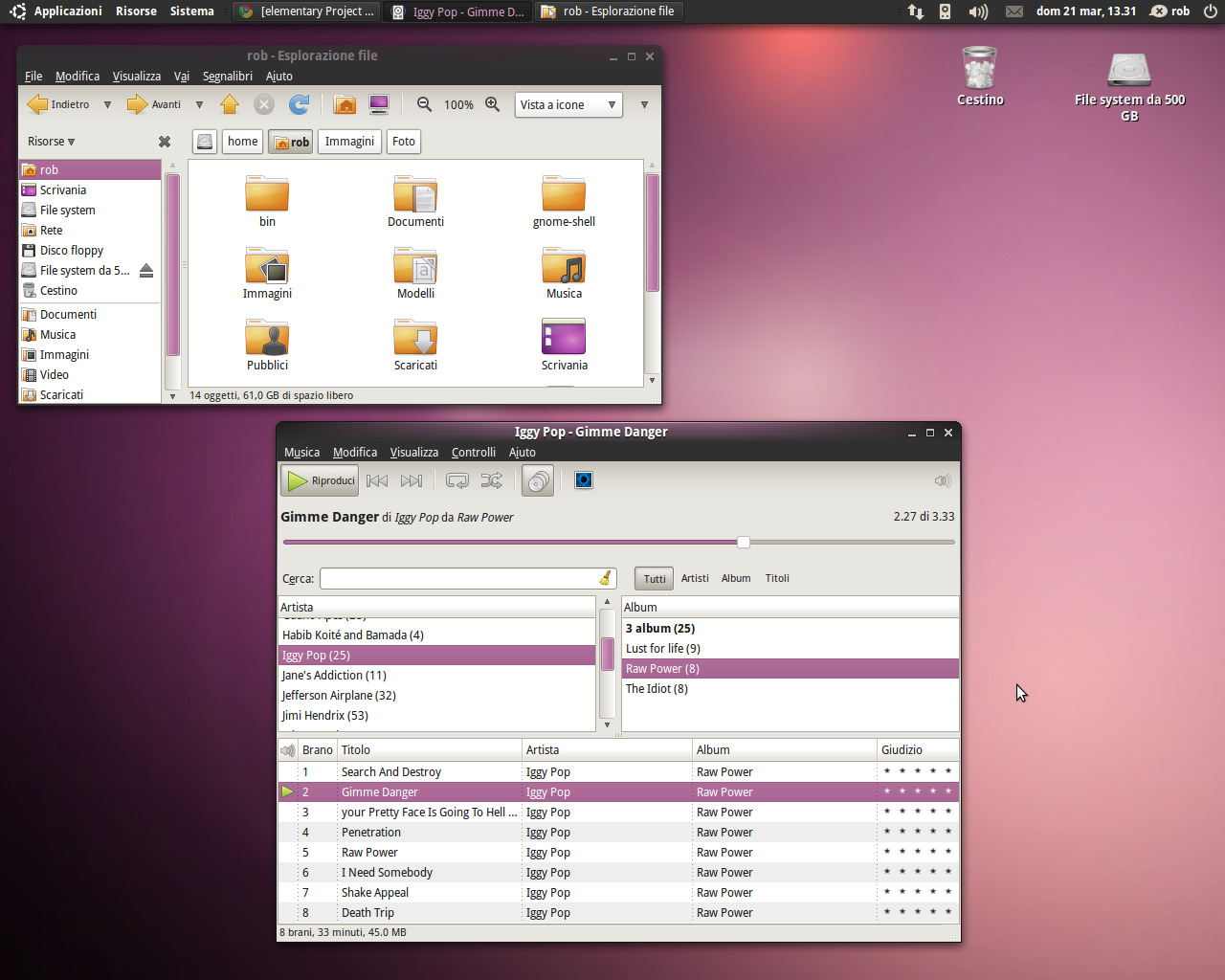
Task: Click the reload icon in file browser
Action: [x=300, y=104]
